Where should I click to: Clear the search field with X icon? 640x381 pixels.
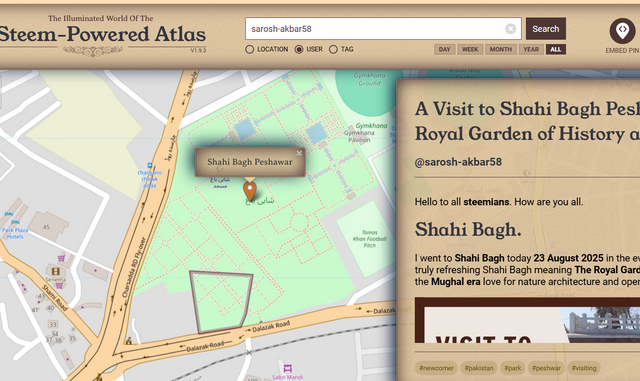510,29
